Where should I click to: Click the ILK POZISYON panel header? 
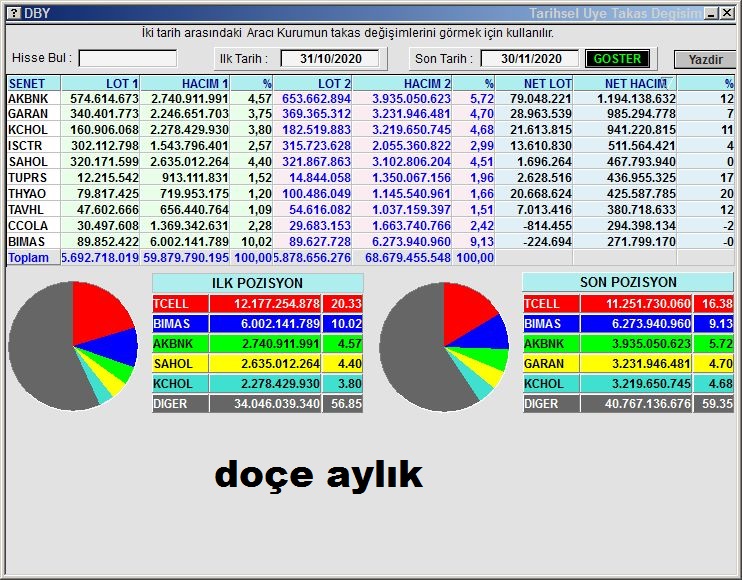pyautogui.click(x=257, y=283)
